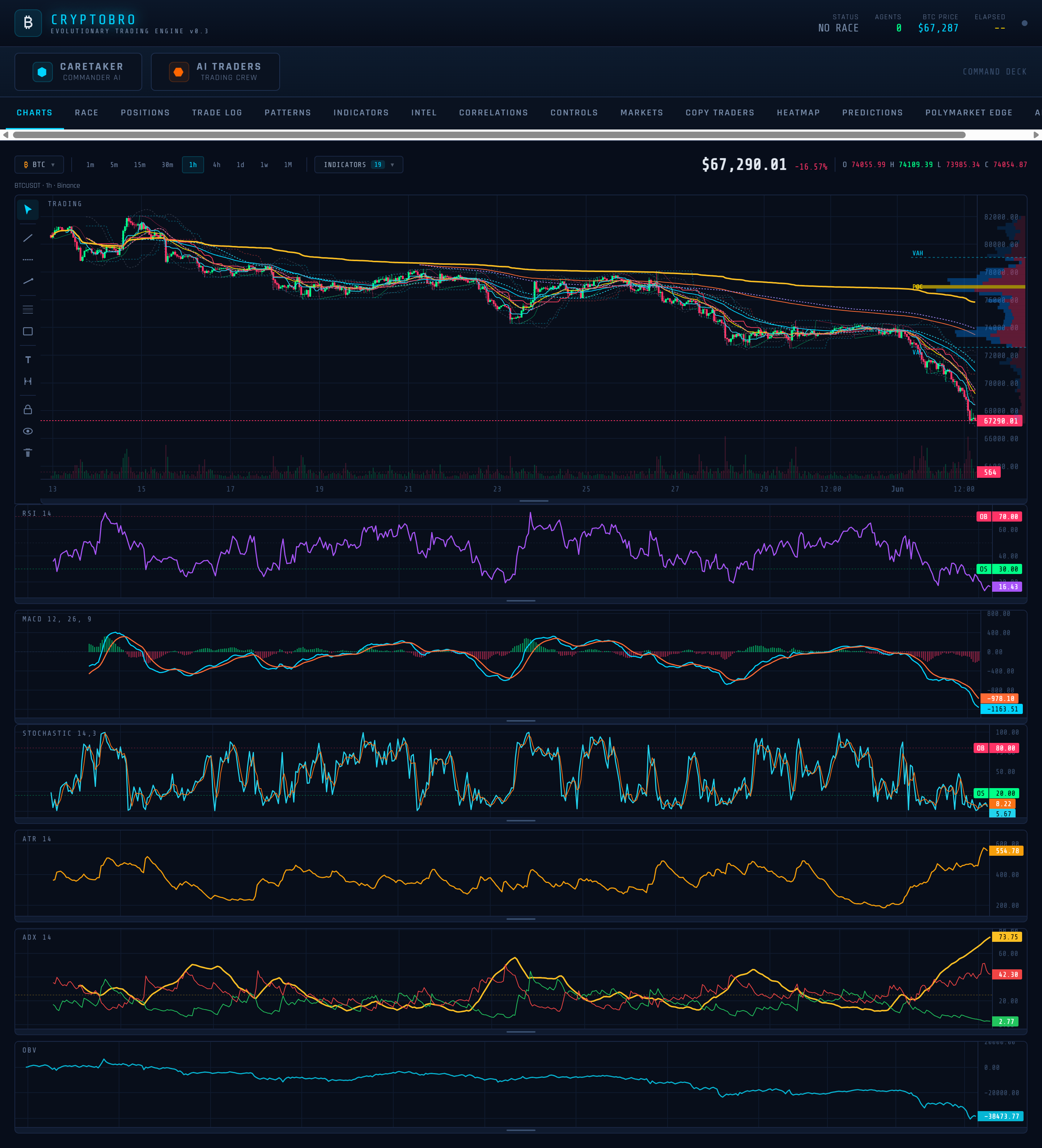Select the Fibonacci levels tool
The height and width of the screenshot is (1148, 1042).
(x=28, y=310)
